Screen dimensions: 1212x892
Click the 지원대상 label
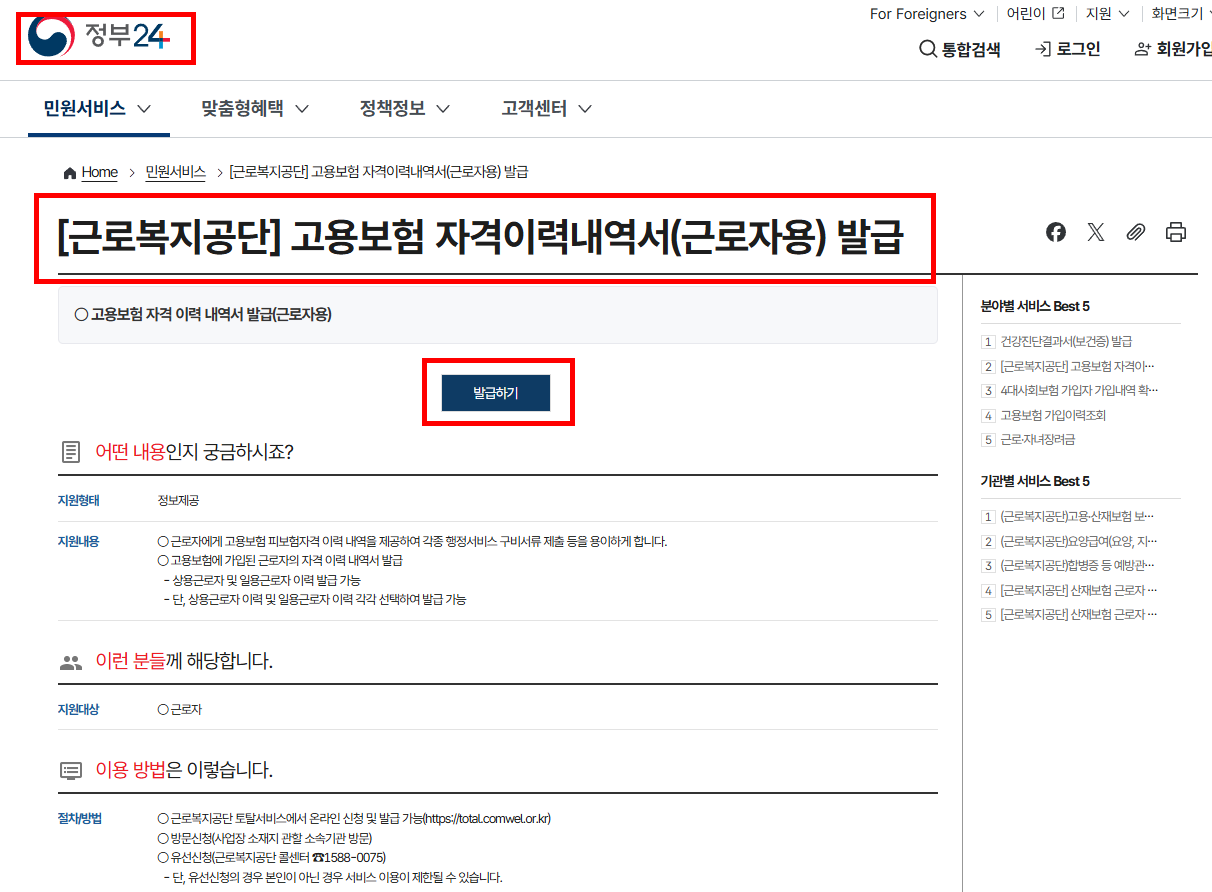click(x=78, y=709)
